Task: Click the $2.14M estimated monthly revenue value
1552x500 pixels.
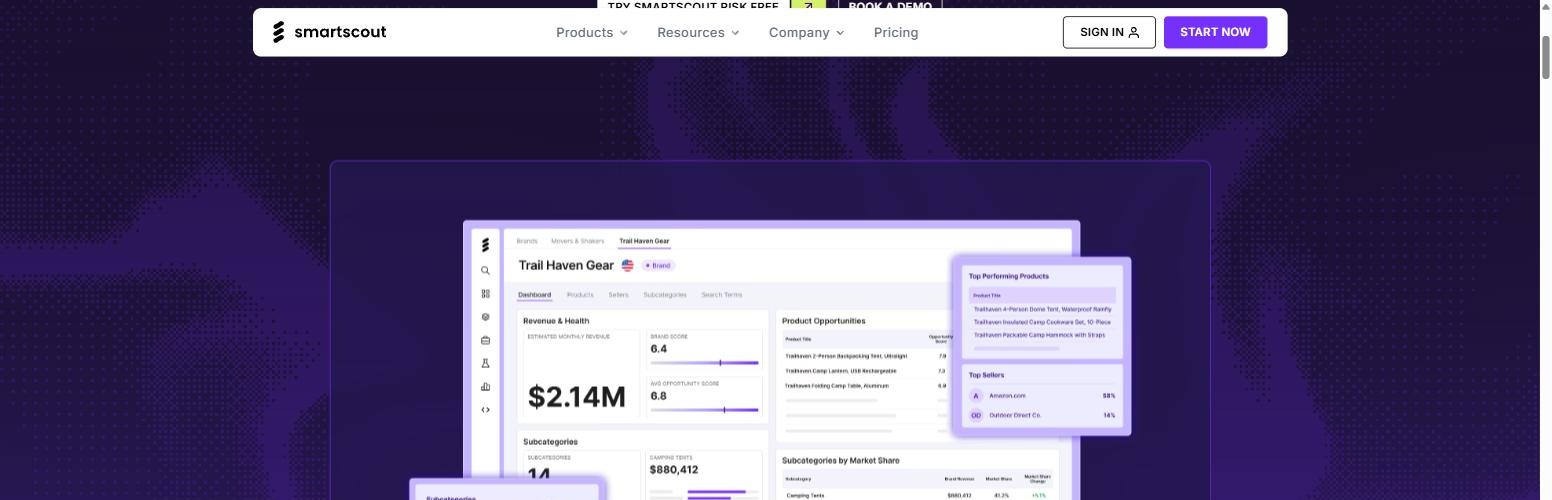Action: 577,397
